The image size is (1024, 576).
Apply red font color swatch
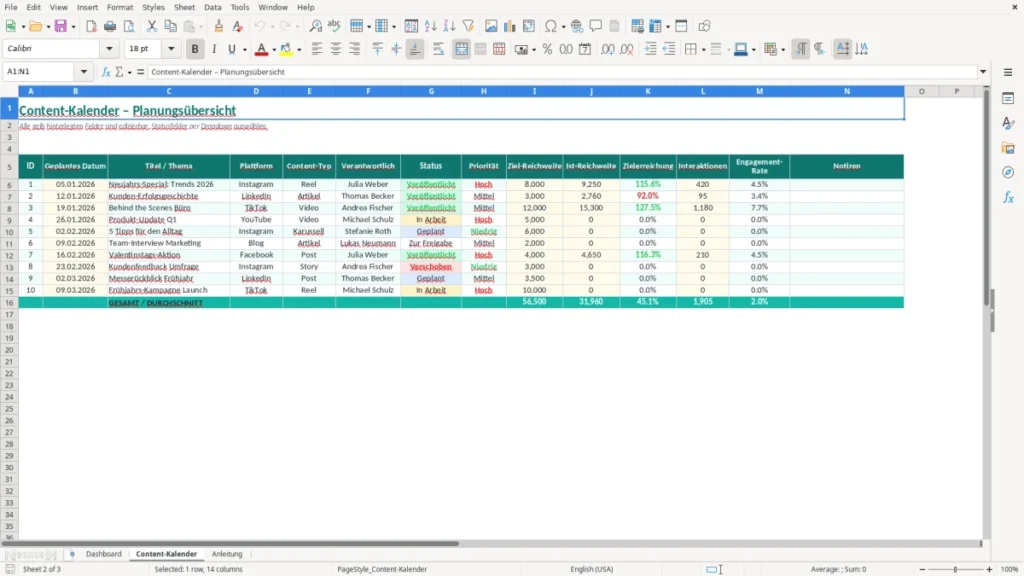pyautogui.click(x=261, y=49)
